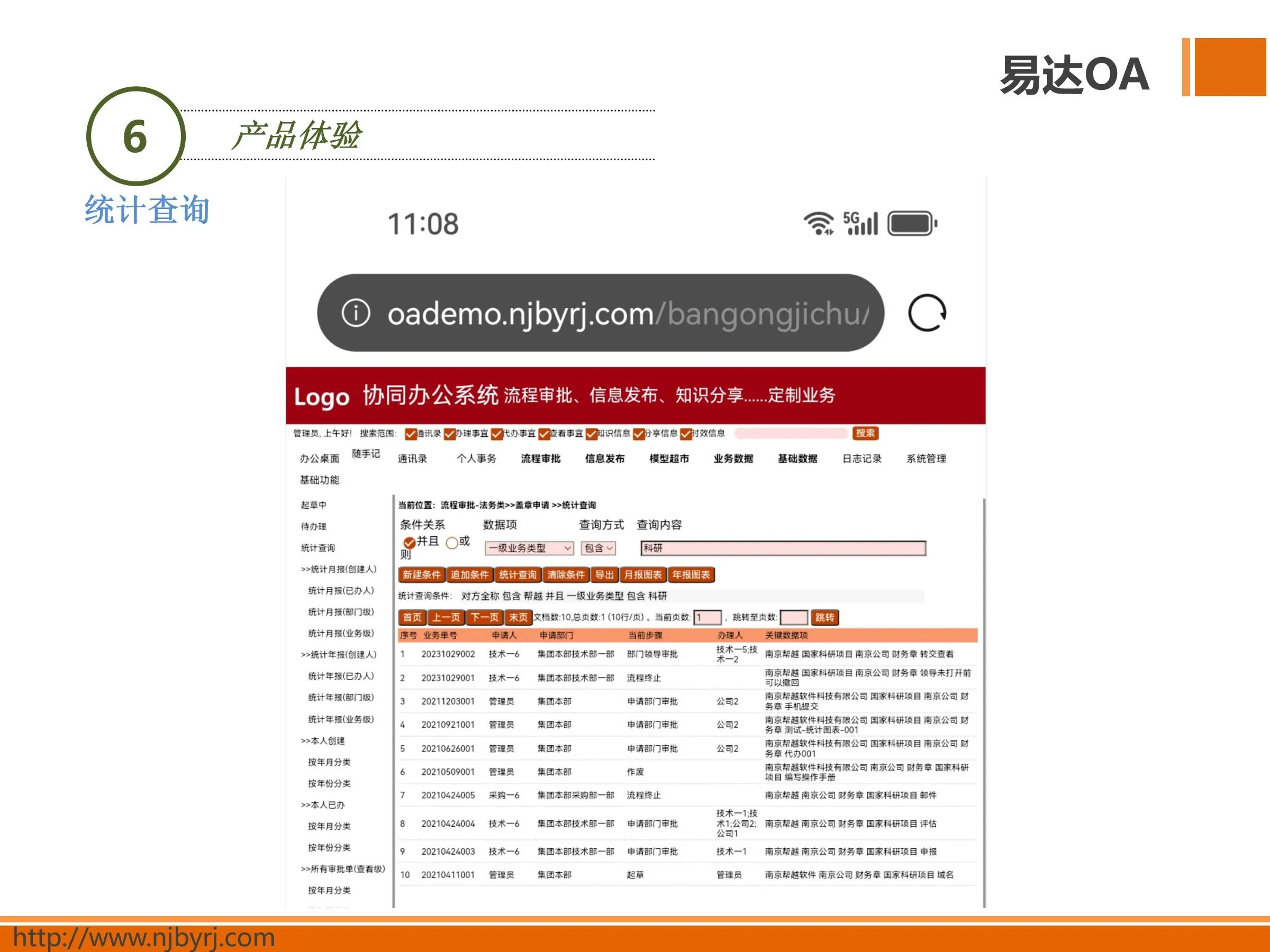Select 统计查询 in the sidebar
Image resolution: width=1270 pixels, height=952 pixels.
click(318, 548)
